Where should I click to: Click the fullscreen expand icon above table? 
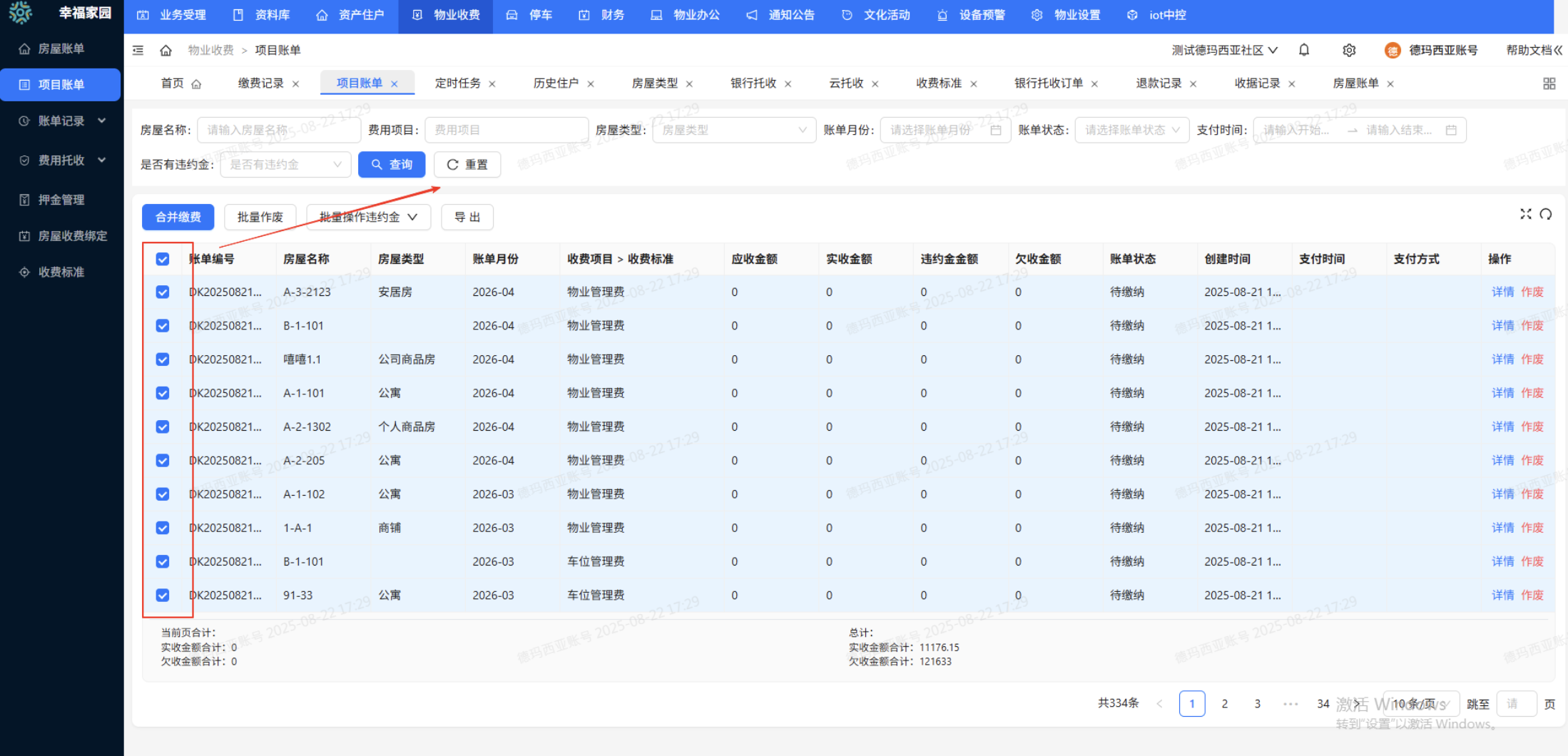1525,214
